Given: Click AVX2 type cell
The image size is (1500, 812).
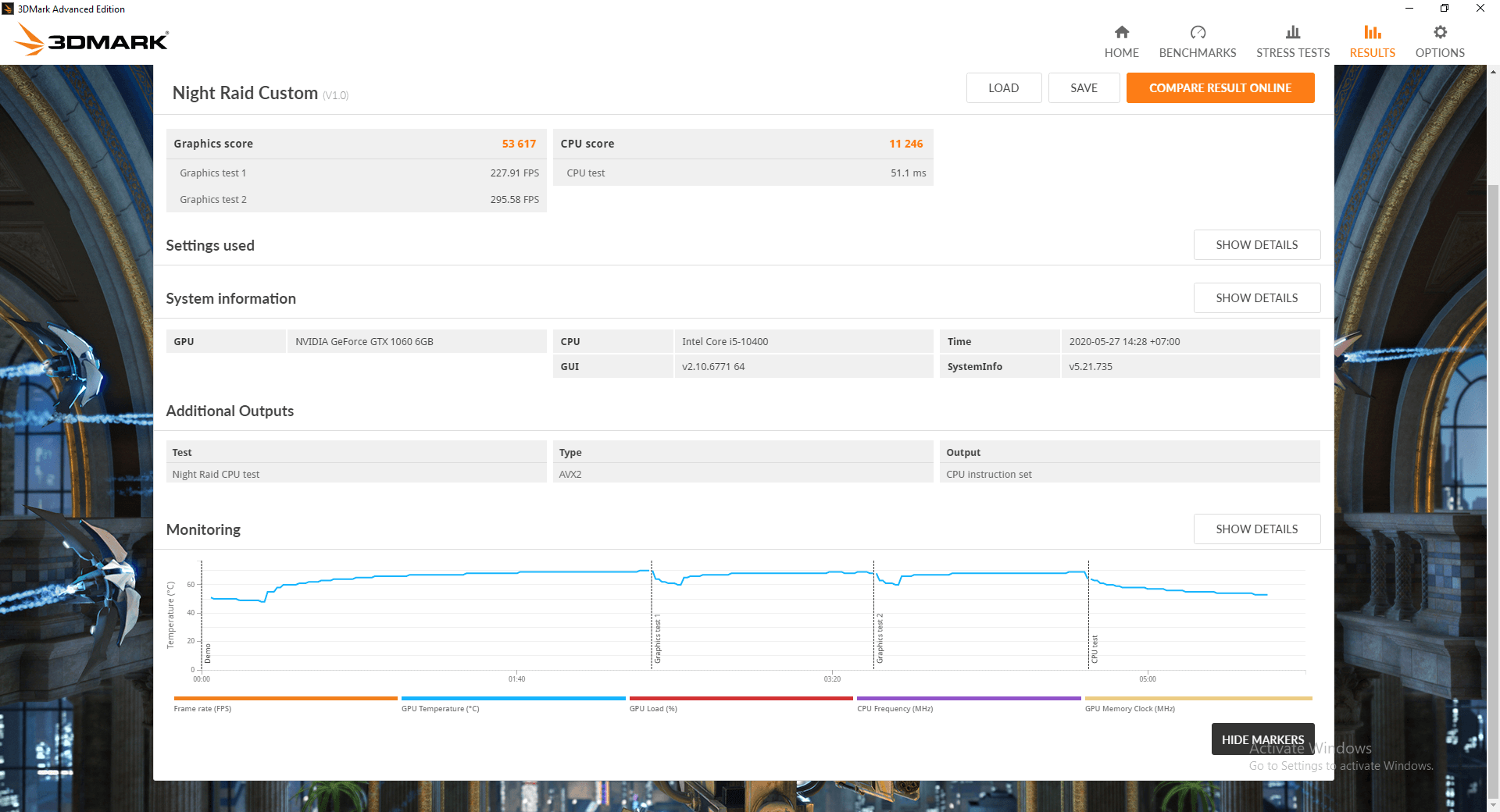Looking at the screenshot, I should (743, 474).
